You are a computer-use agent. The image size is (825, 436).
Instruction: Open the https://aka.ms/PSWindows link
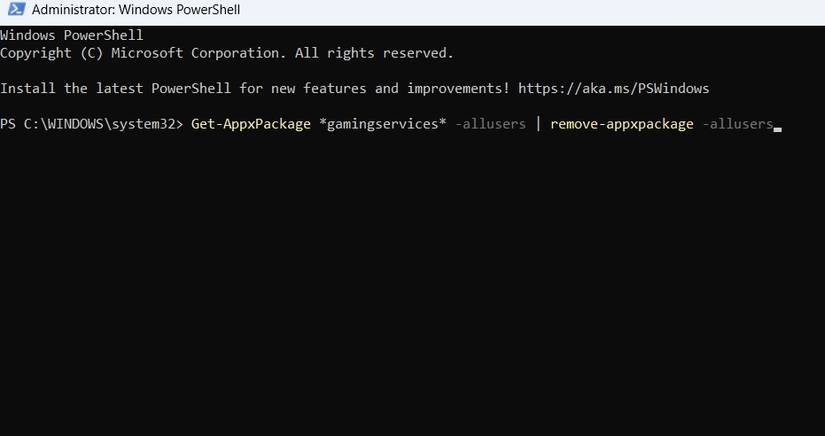614,88
